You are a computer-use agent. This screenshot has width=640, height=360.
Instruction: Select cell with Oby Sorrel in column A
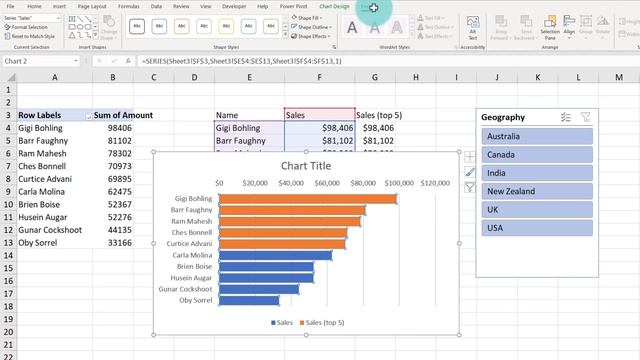(55, 243)
